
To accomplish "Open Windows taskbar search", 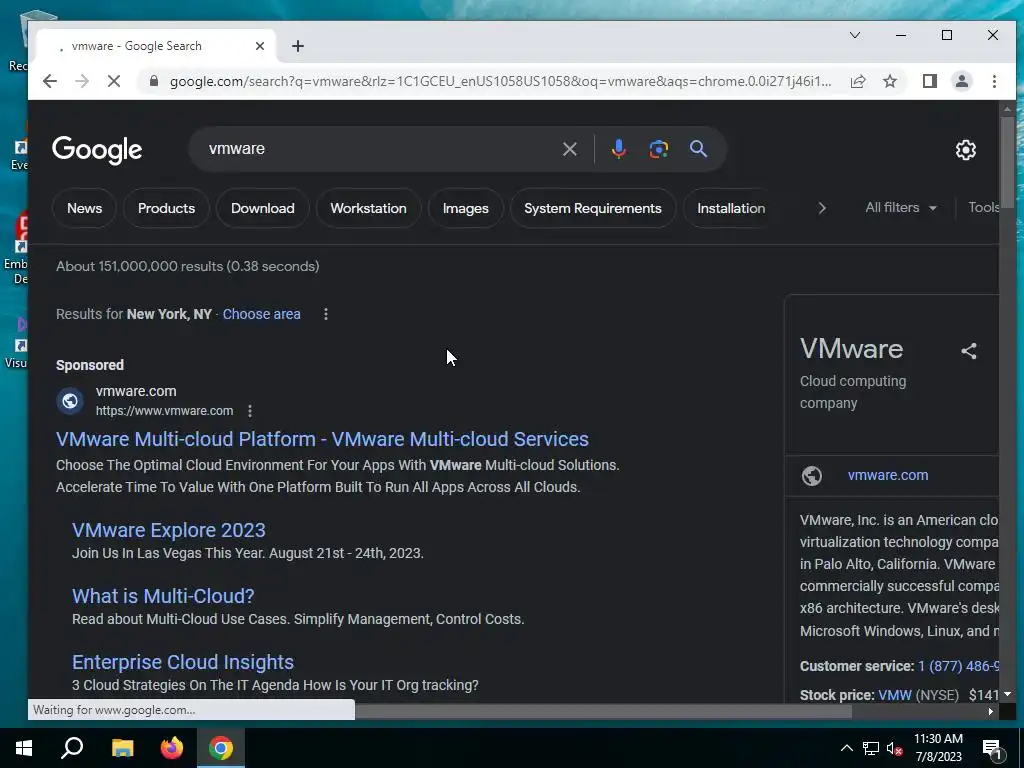I will (x=72, y=748).
